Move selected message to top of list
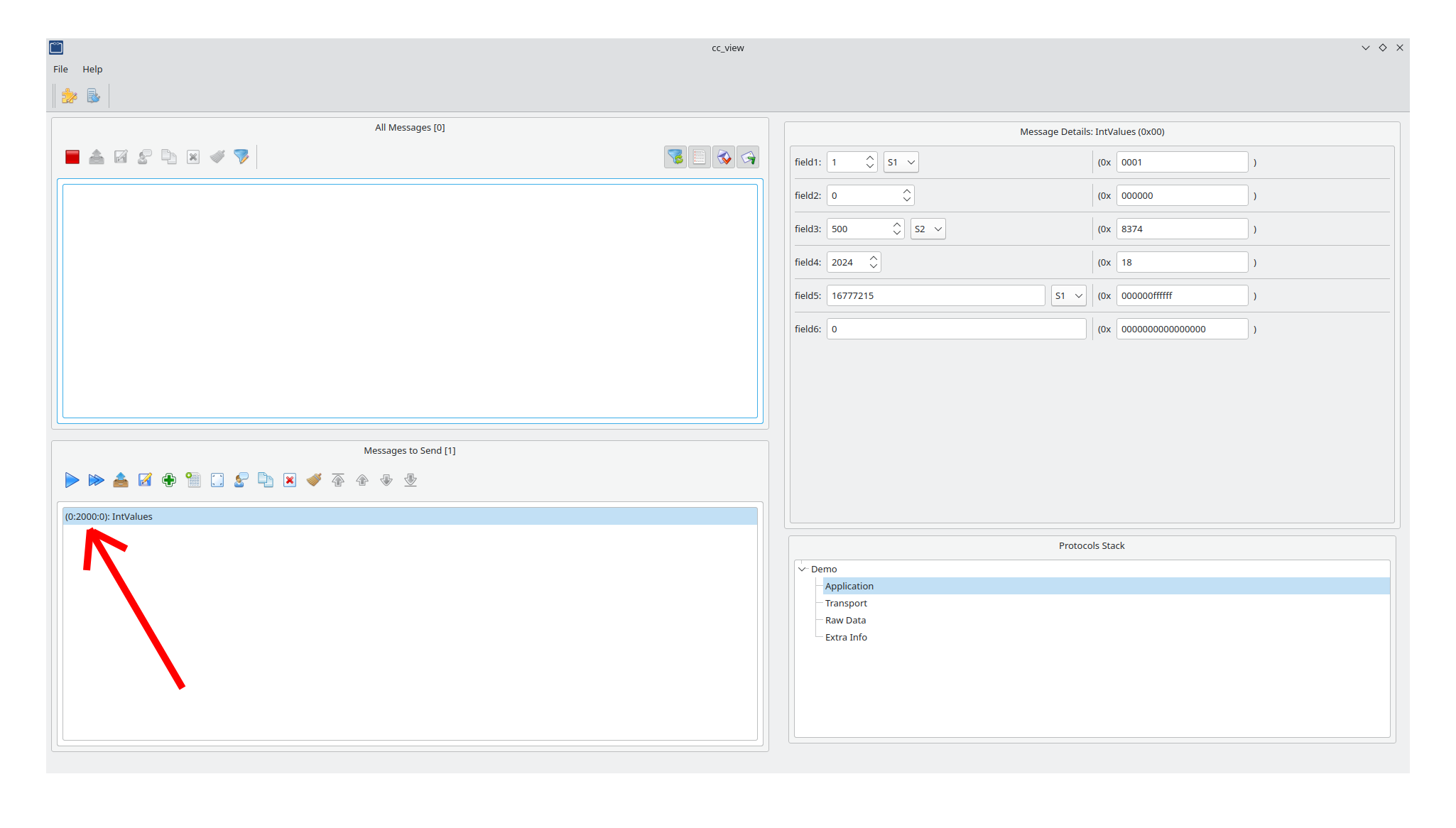Image resolution: width=1456 pixels, height=828 pixels. click(x=338, y=480)
